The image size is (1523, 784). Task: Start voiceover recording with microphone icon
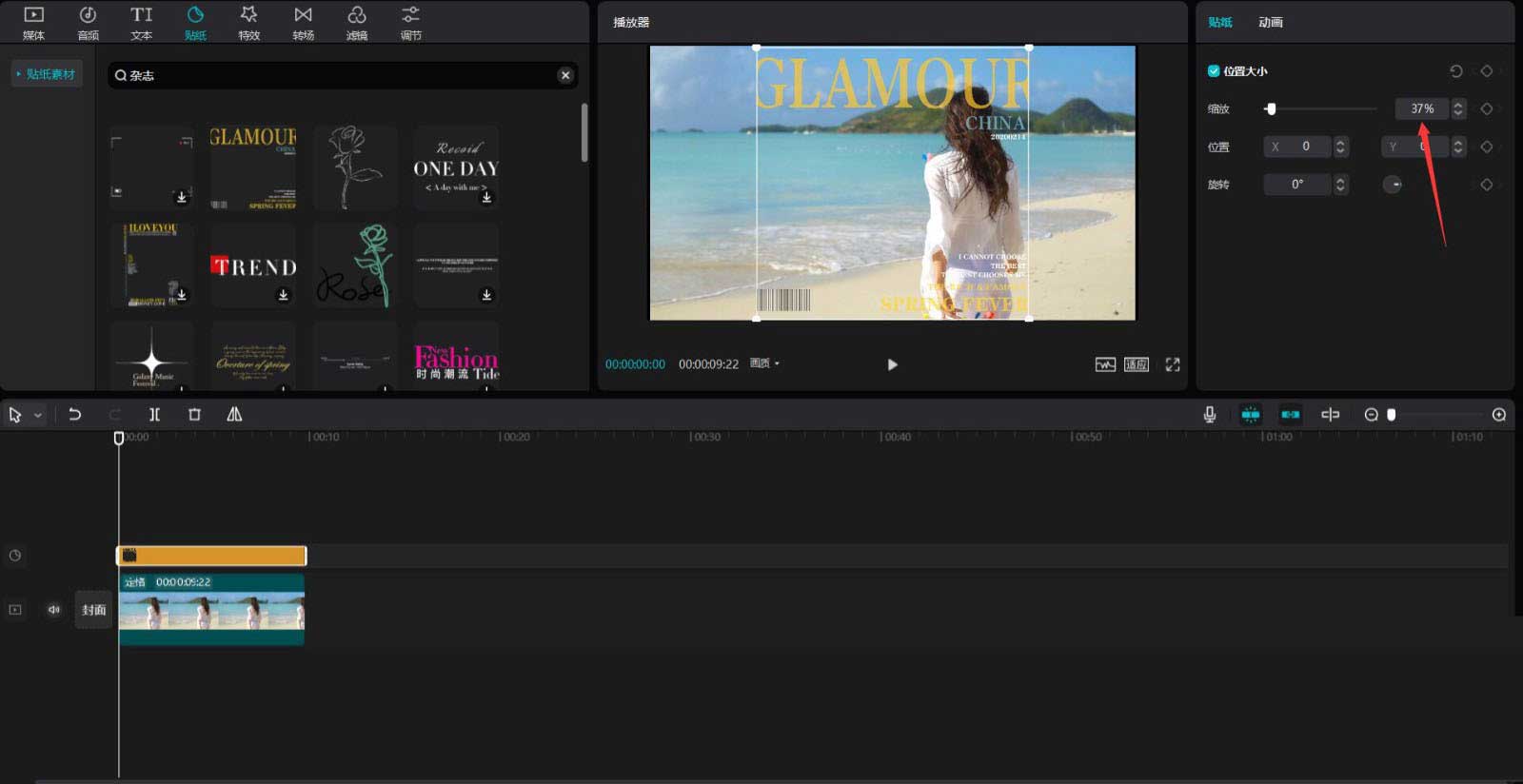pyautogui.click(x=1210, y=415)
